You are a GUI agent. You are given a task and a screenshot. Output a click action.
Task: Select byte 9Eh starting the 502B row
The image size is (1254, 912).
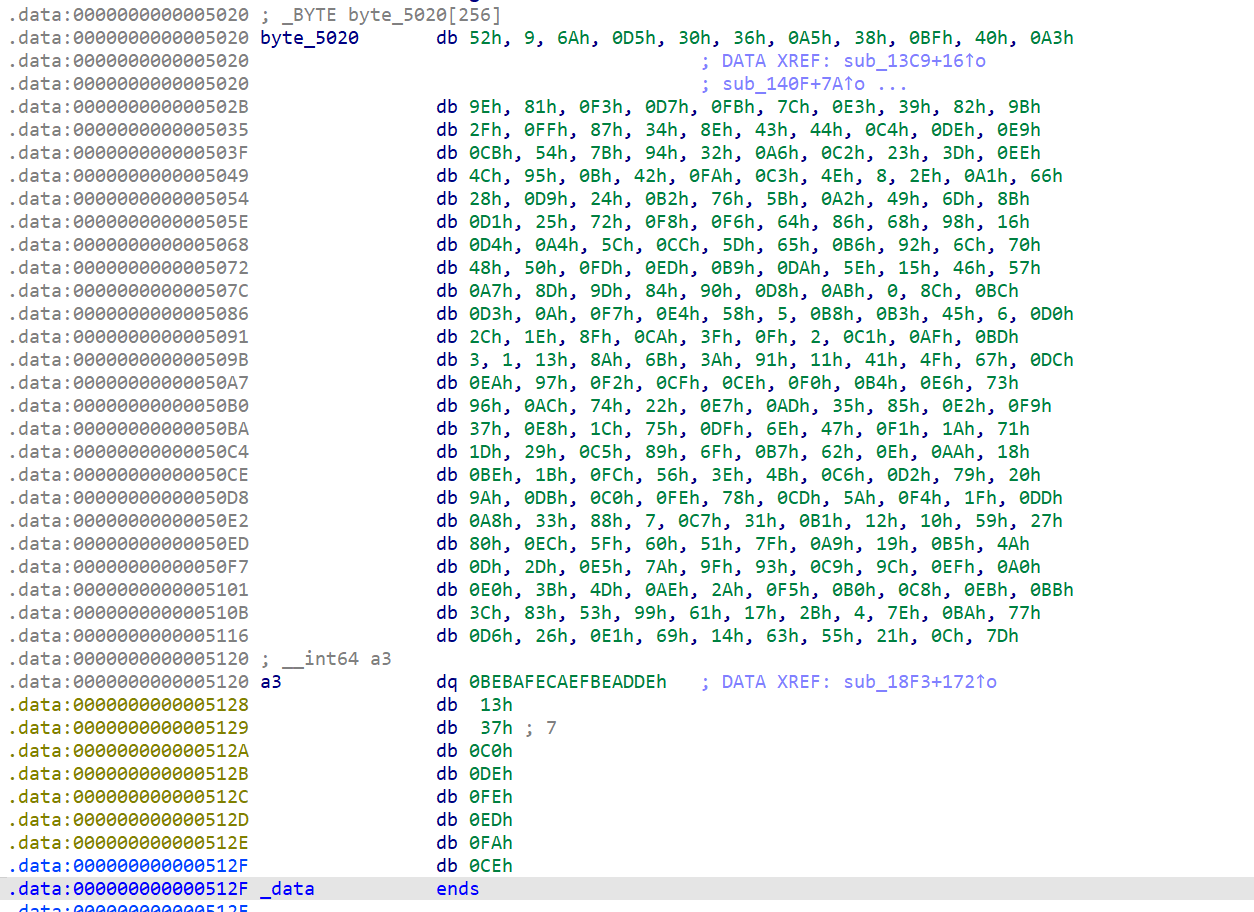click(x=485, y=107)
